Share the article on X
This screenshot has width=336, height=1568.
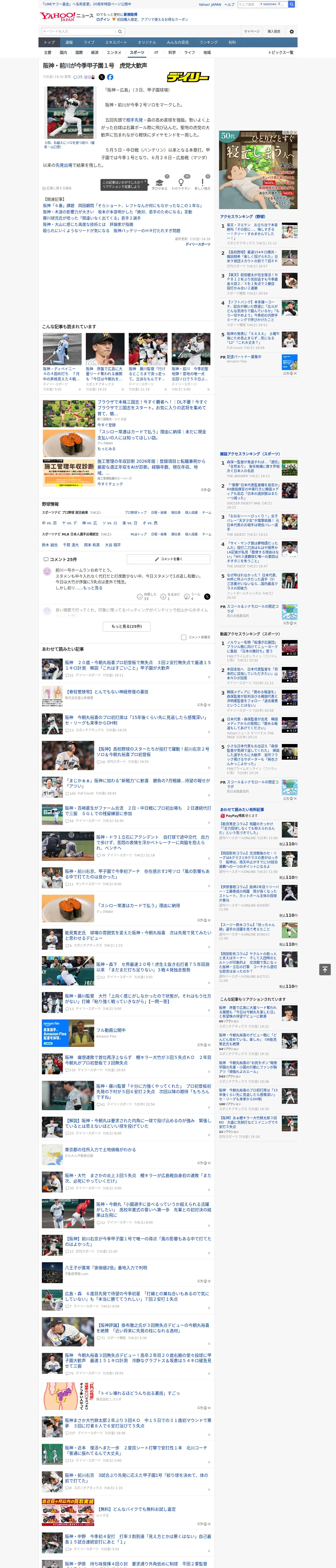pyautogui.click(x=102, y=77)
